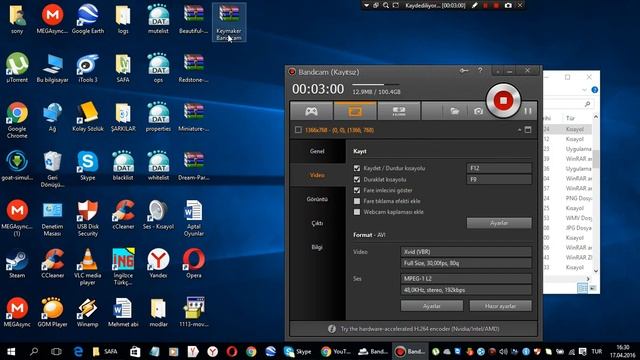The width and height of the screenshot is (640, 360).
Task: Open the Windows Start menu
Action: click(x=11, y=351)
